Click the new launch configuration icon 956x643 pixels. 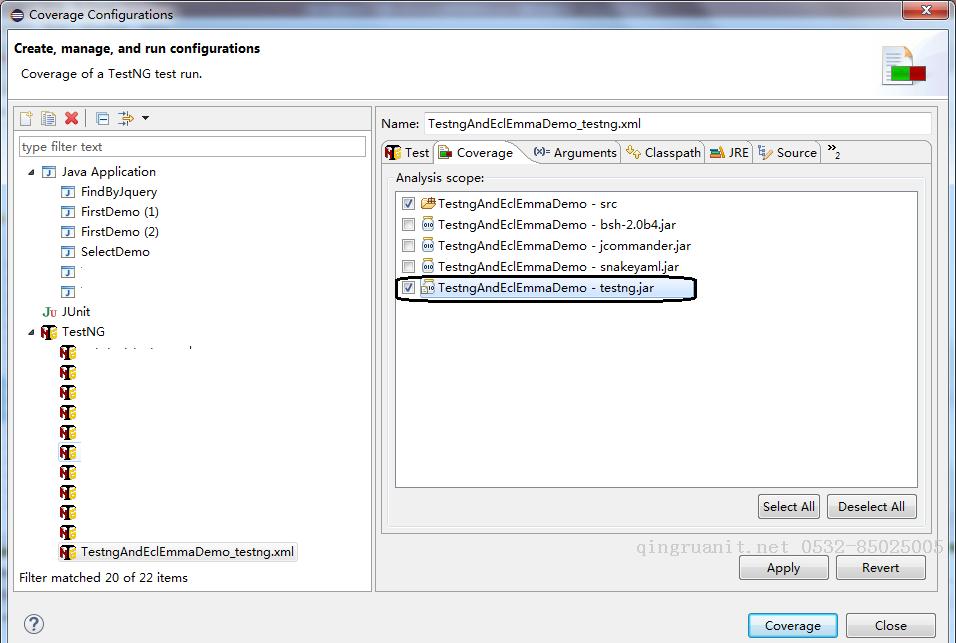[26, 118]
